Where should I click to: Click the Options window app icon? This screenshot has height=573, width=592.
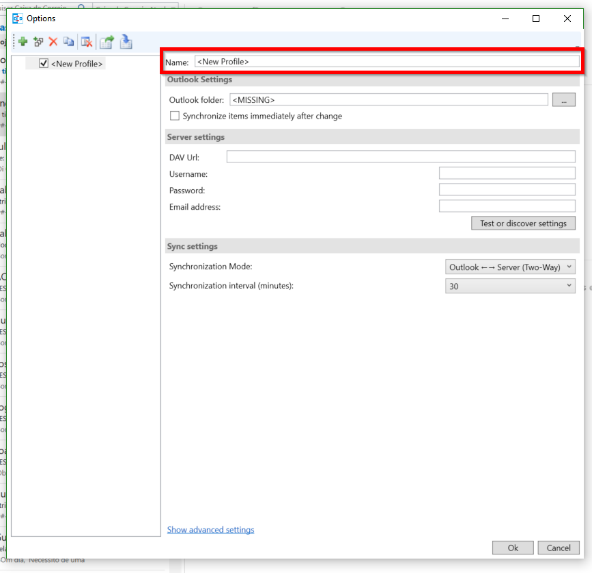pos(17,18)
